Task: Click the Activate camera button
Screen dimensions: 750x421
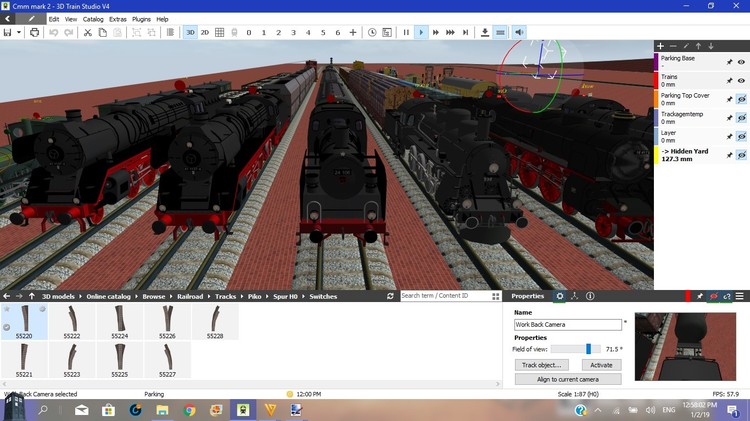Action: tap(601, 365)
